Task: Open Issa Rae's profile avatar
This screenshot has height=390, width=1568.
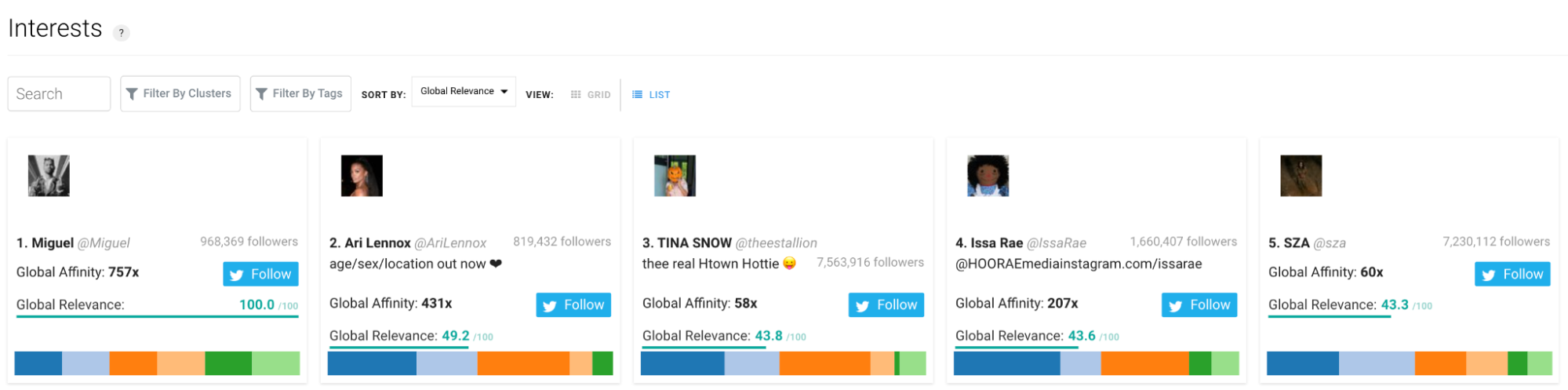Action: tap(988, 176)
